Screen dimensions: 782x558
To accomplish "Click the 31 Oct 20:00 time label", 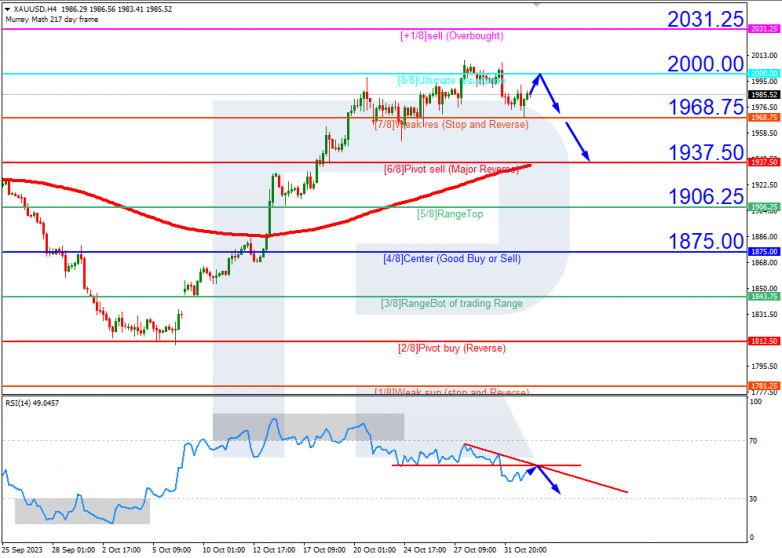I will click(x=525, y=550).
